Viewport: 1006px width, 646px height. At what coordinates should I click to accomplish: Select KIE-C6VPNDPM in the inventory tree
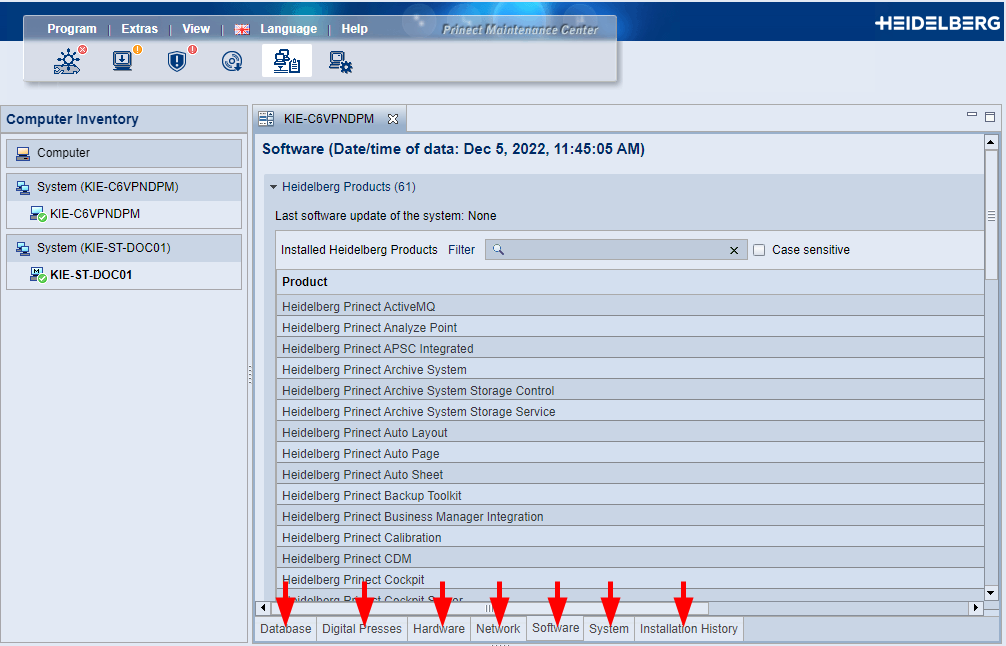coord(94,214)
